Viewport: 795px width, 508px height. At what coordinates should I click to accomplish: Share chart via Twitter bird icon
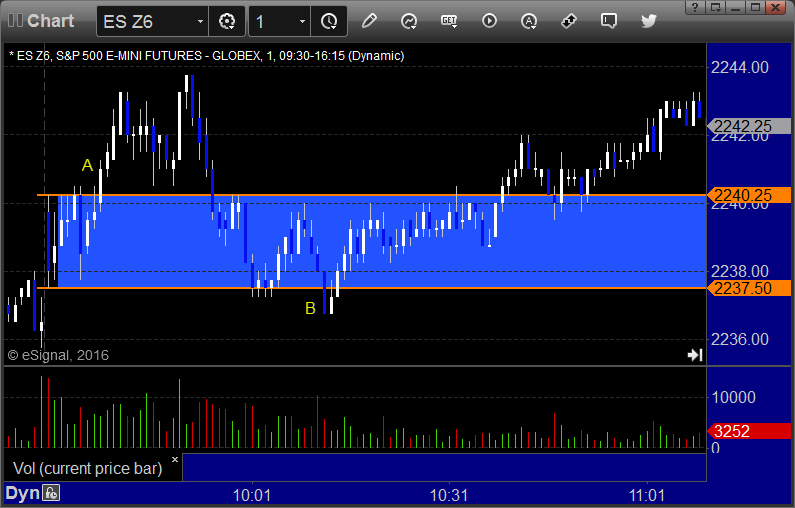648,21
